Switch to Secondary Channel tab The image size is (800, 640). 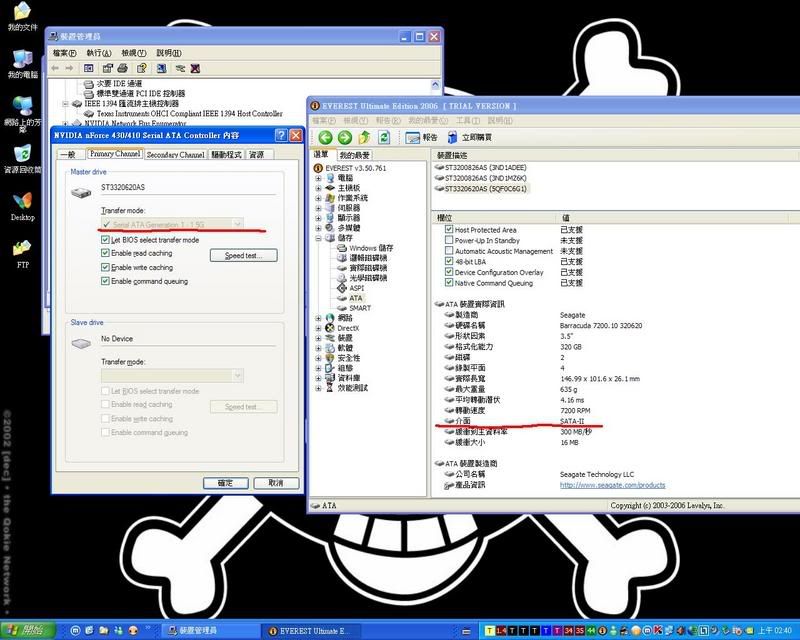tap(175, 155)
